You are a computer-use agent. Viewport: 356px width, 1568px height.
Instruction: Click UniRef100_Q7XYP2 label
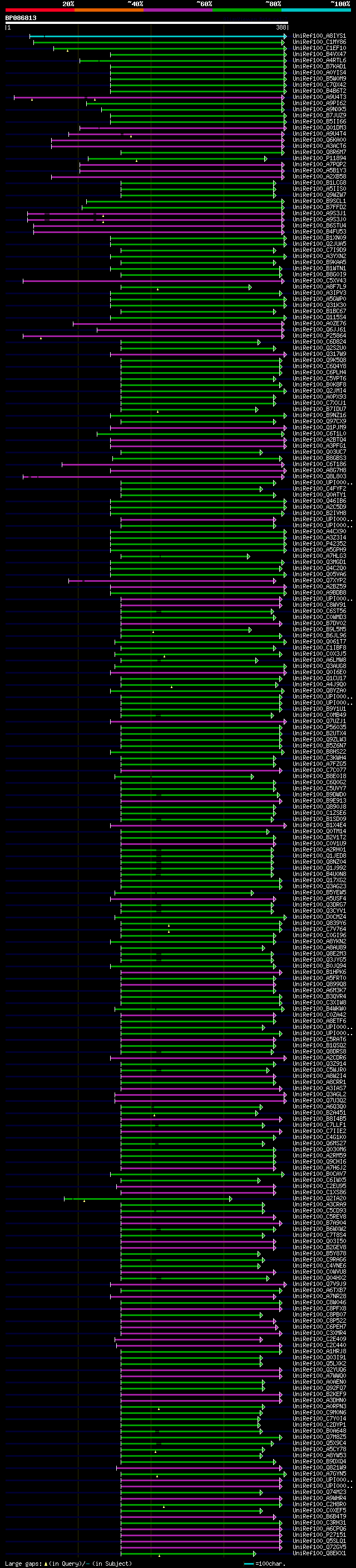pyautogui.click(x=319, y=581)
